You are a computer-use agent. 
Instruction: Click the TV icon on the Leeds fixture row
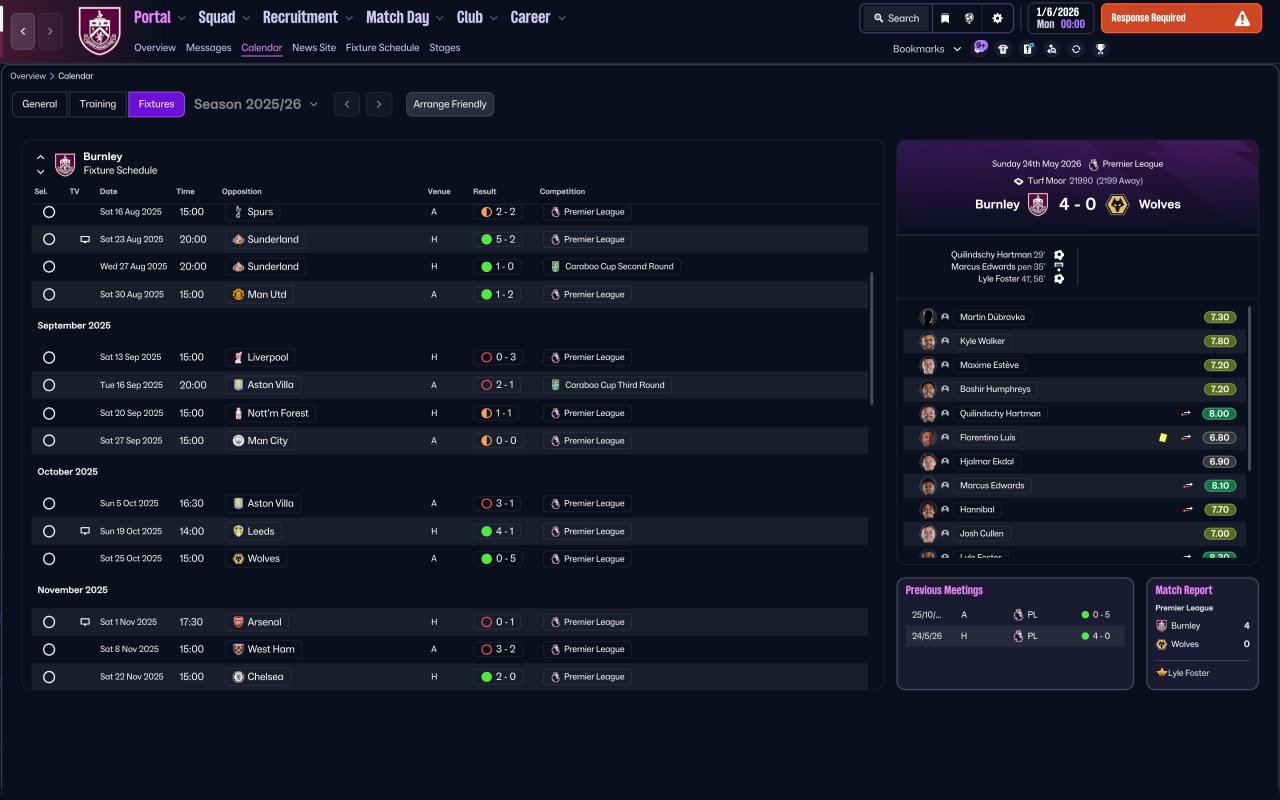tap(85, 531)
